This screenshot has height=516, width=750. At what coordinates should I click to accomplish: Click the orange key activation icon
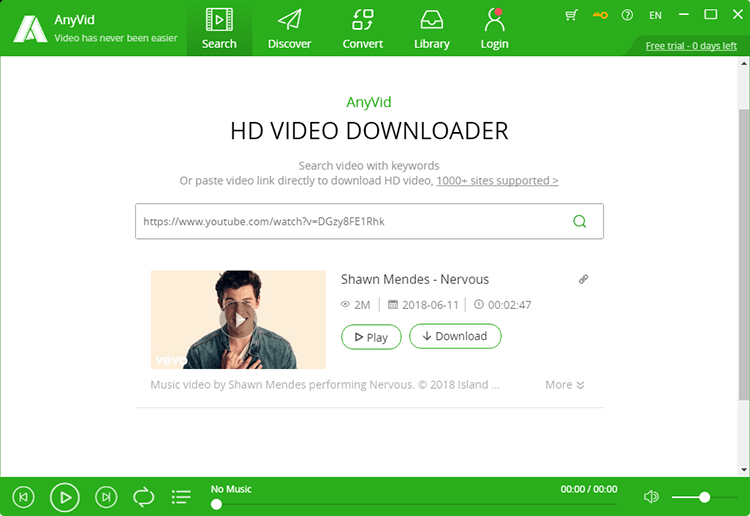600,15
